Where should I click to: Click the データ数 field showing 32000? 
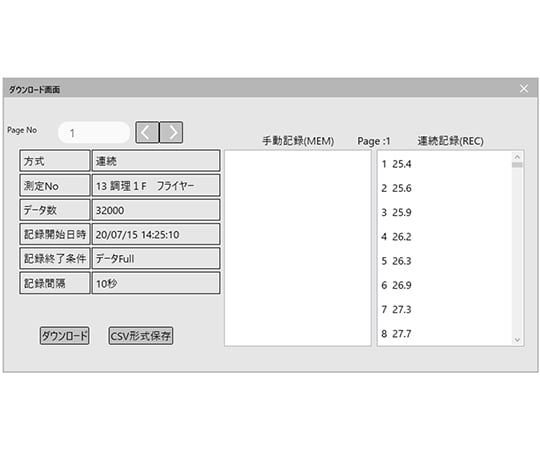pyautogui.click(x=156, y=210)
